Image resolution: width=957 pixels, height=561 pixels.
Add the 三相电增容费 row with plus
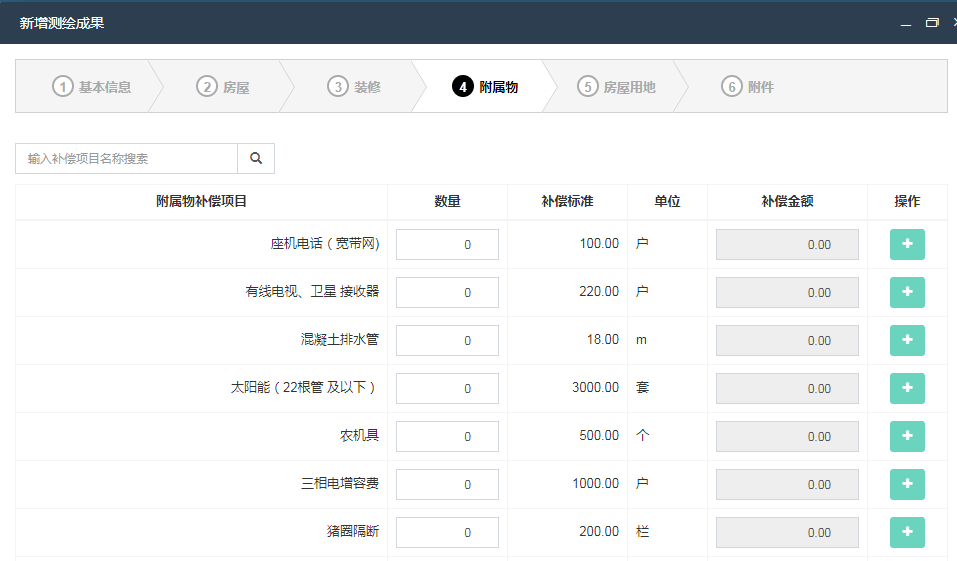[x=907, y=484]
